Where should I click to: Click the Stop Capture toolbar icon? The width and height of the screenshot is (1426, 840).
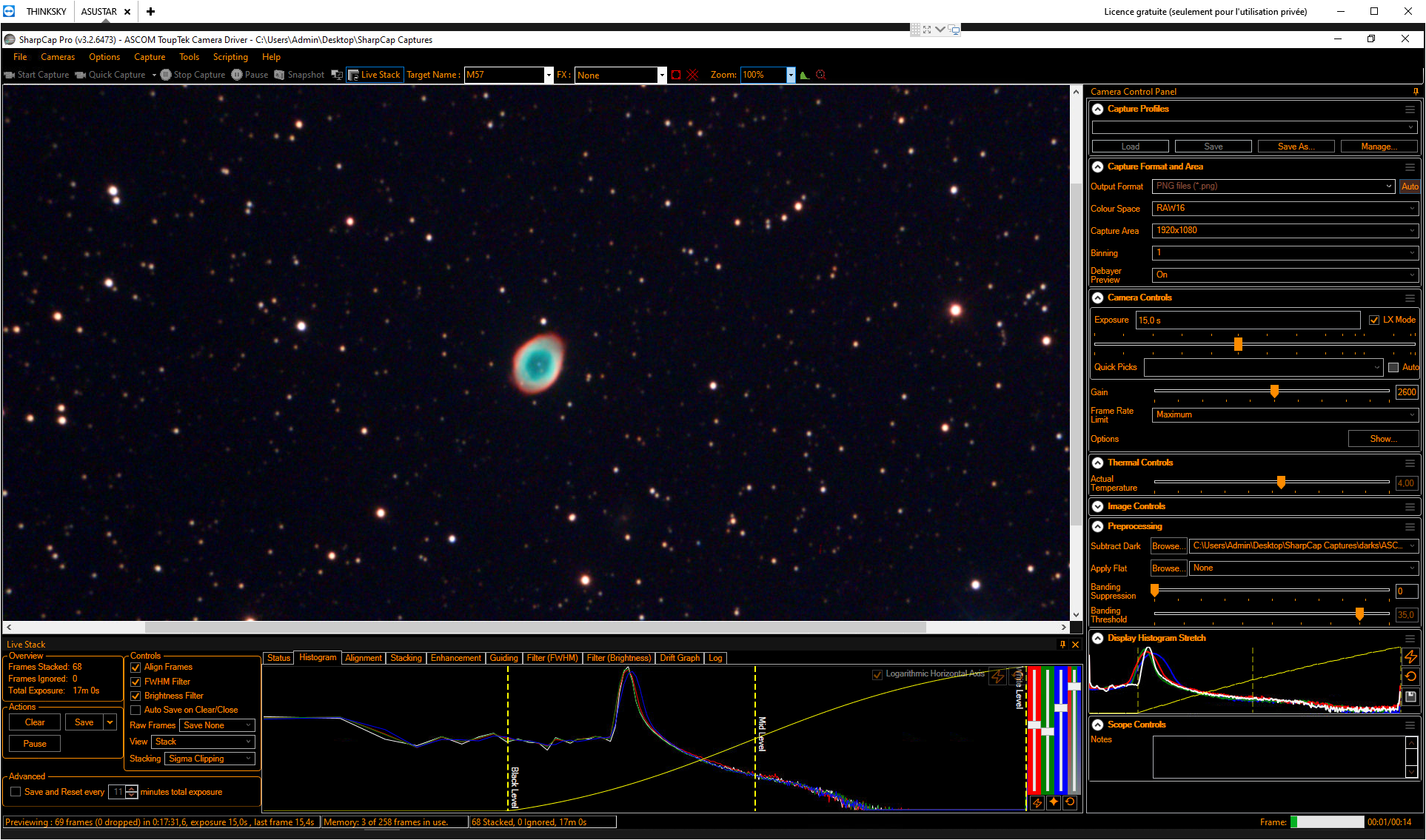click(x=166, y=75)
